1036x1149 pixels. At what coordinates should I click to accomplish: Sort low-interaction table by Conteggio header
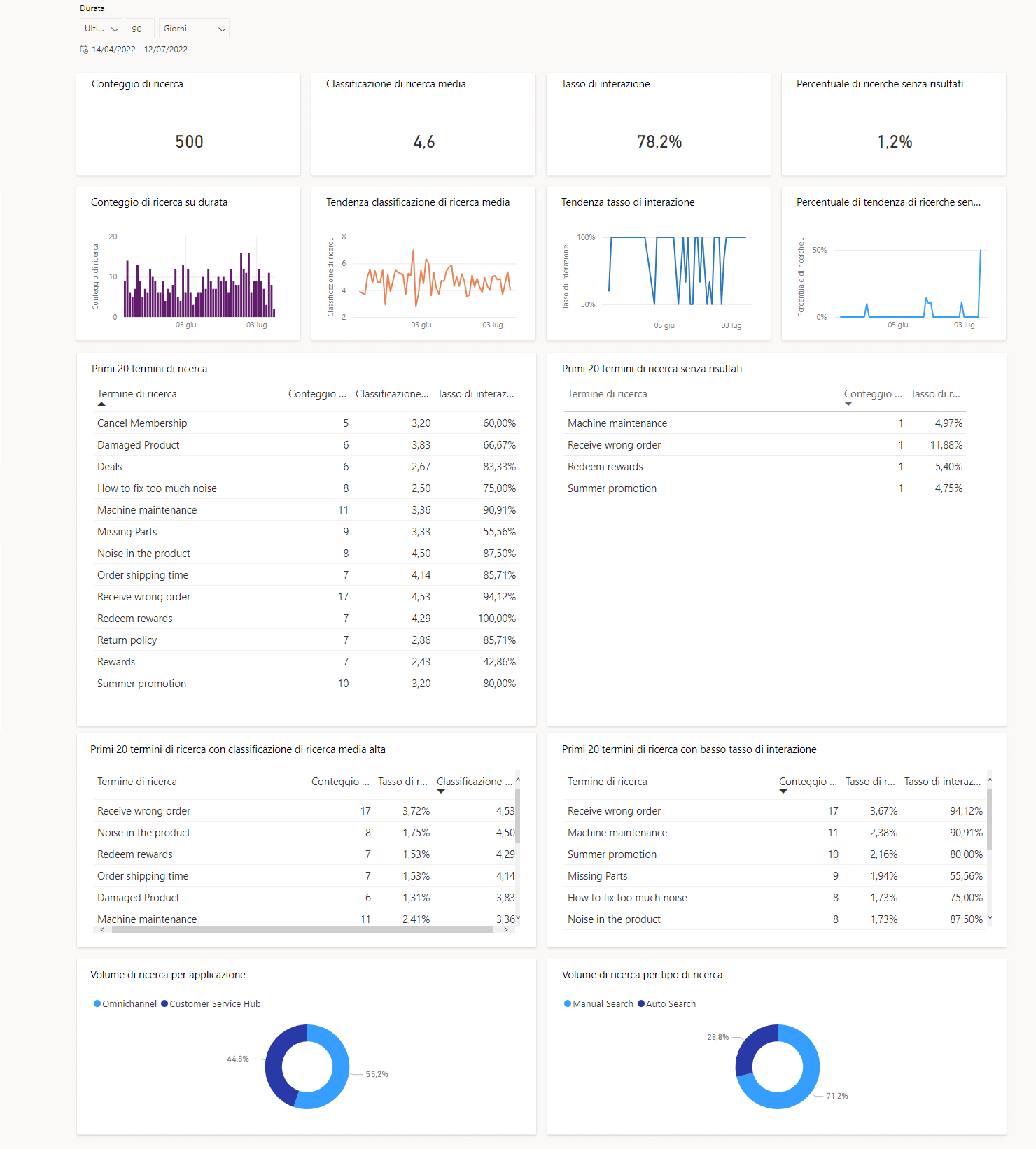808,782
